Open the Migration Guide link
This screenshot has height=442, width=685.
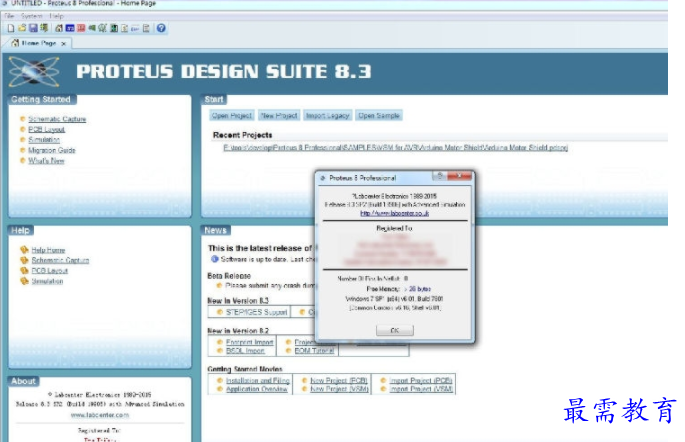(x=52, y=150)
